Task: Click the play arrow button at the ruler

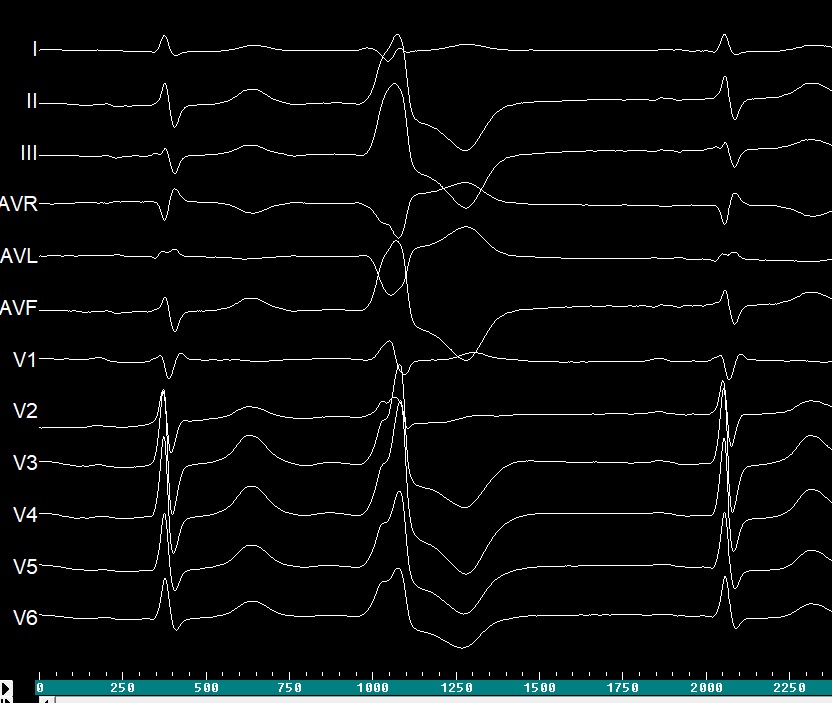Action: pyautogui.click(x=6, y=689)
